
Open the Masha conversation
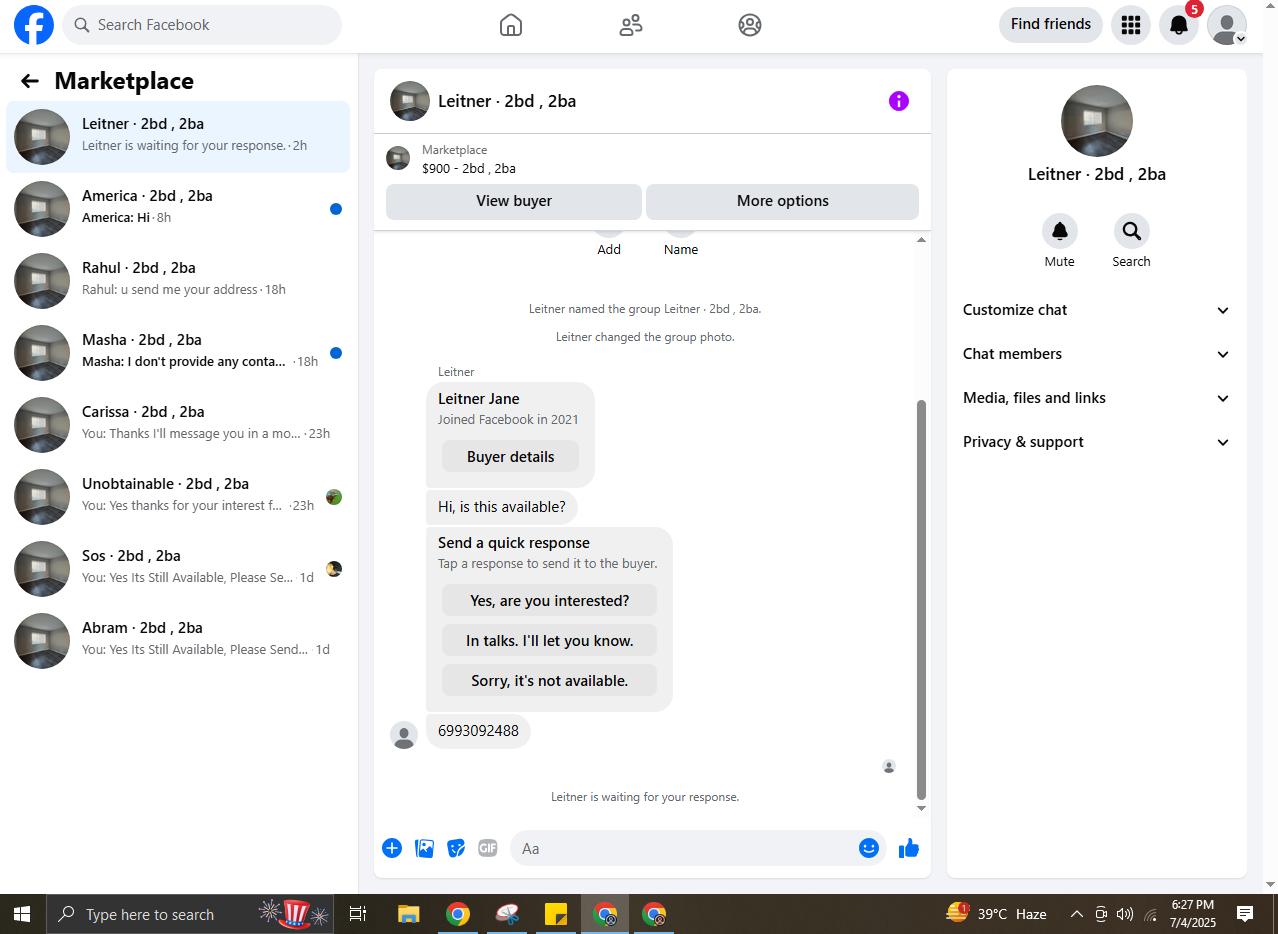pyautogui.click(x=178, y=353)
